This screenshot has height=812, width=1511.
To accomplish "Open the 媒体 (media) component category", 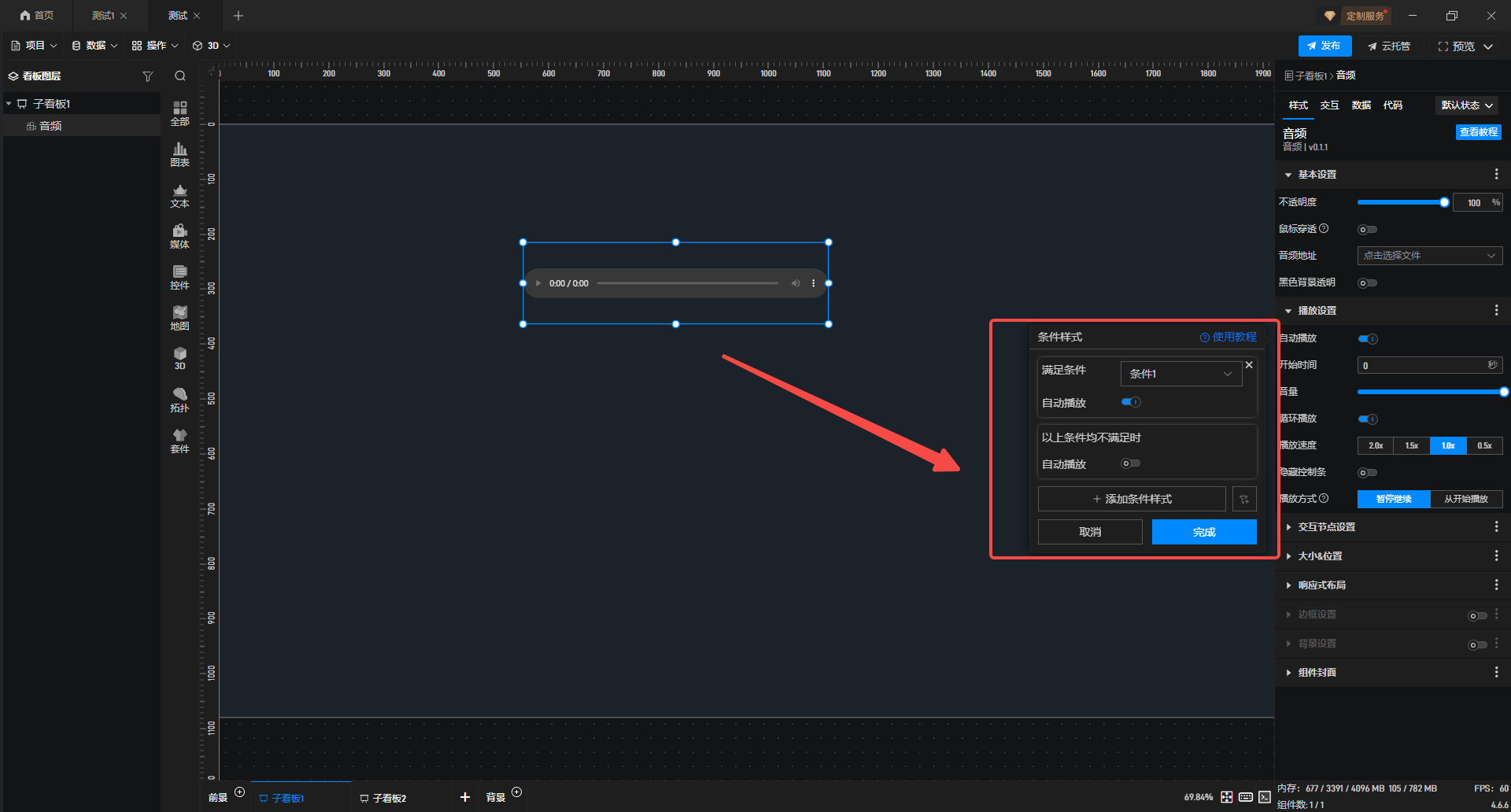I will (179, 236).
